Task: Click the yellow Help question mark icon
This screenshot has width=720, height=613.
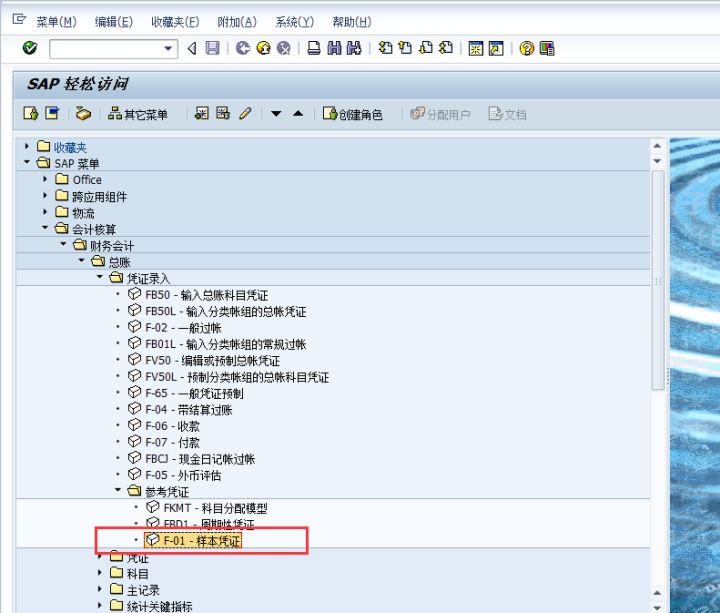Action: coord(527,48)
